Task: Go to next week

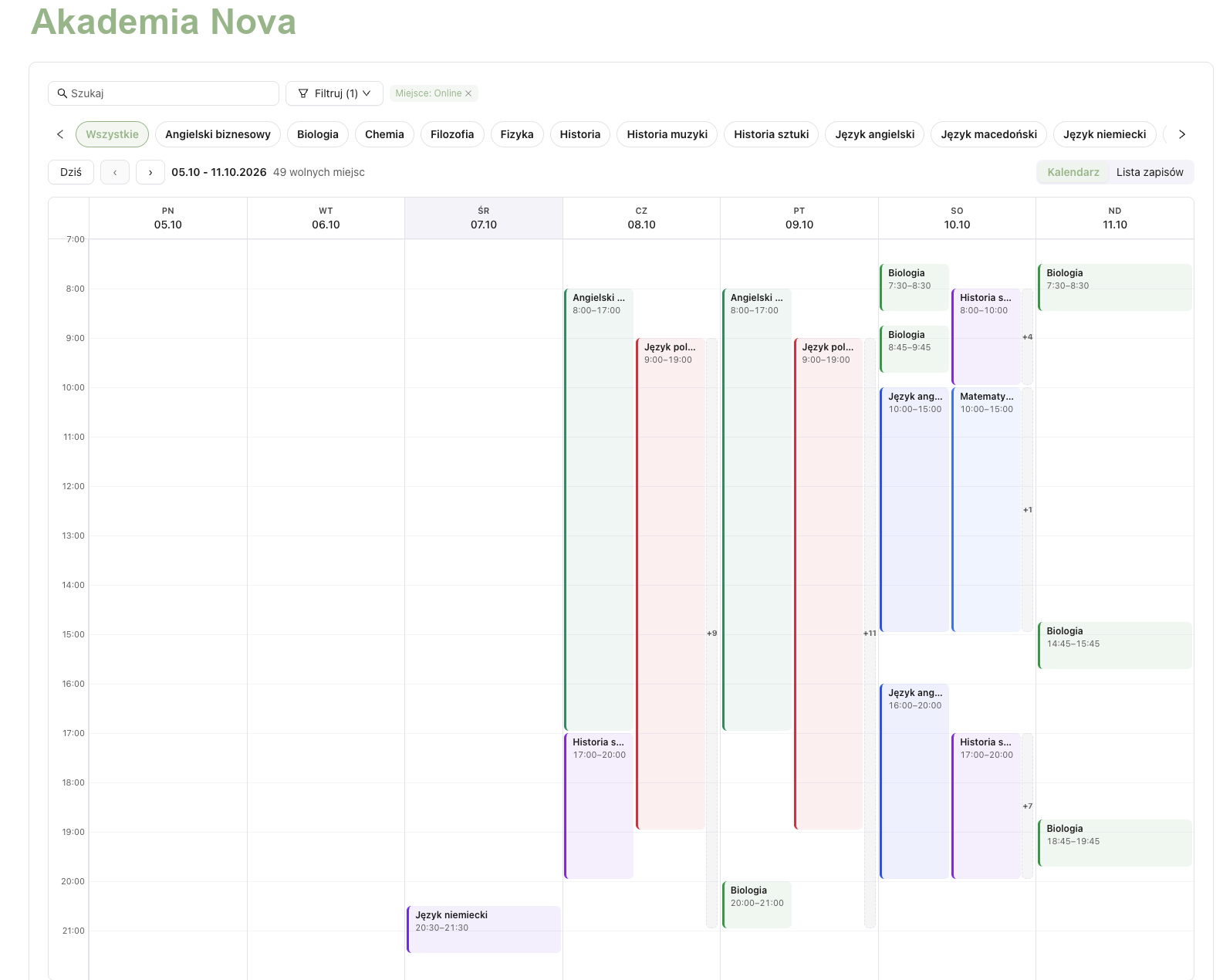Action: point(150,172)
